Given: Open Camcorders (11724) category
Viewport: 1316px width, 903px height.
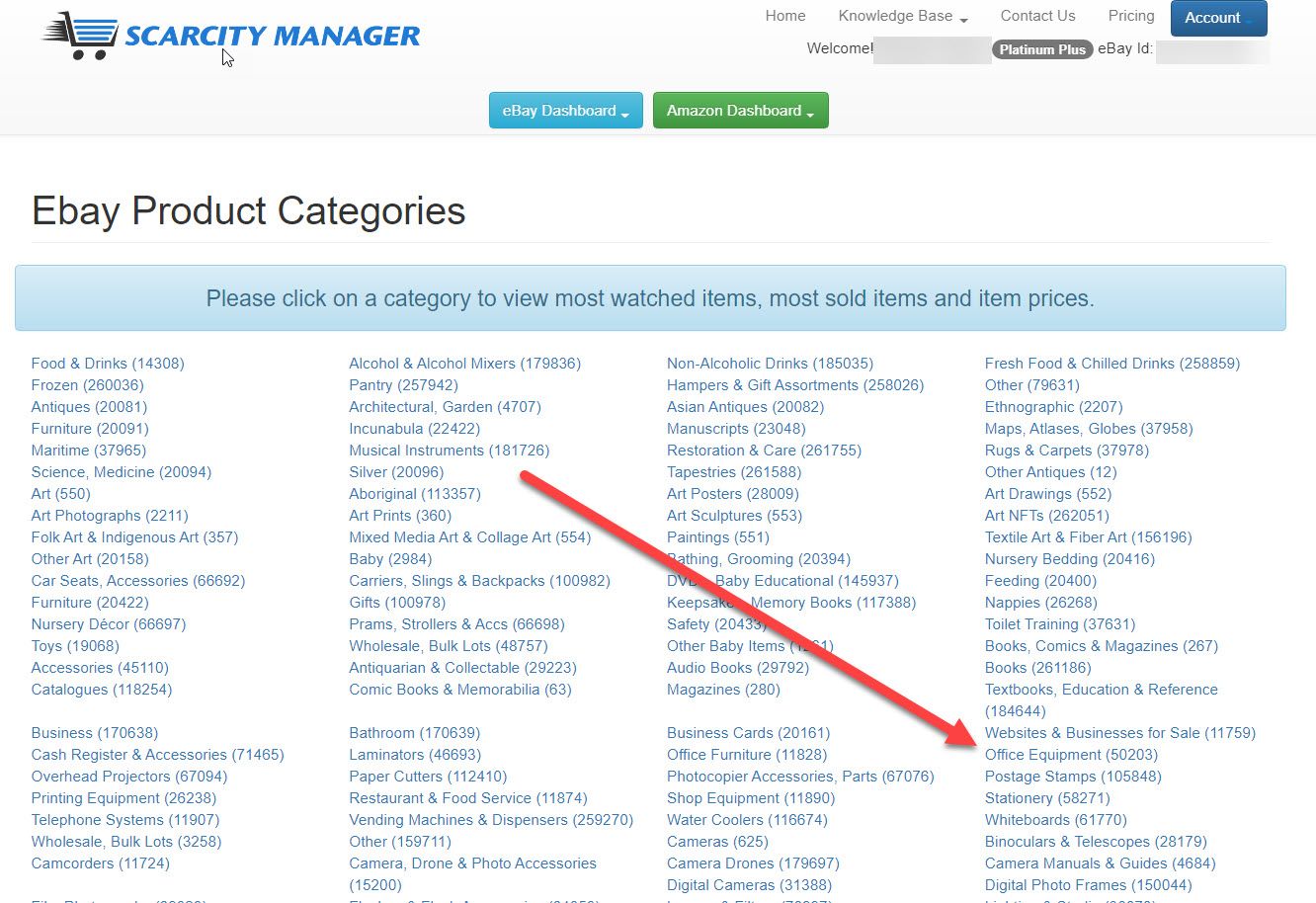Looking at the screenshot, I should tap(101, 863).
